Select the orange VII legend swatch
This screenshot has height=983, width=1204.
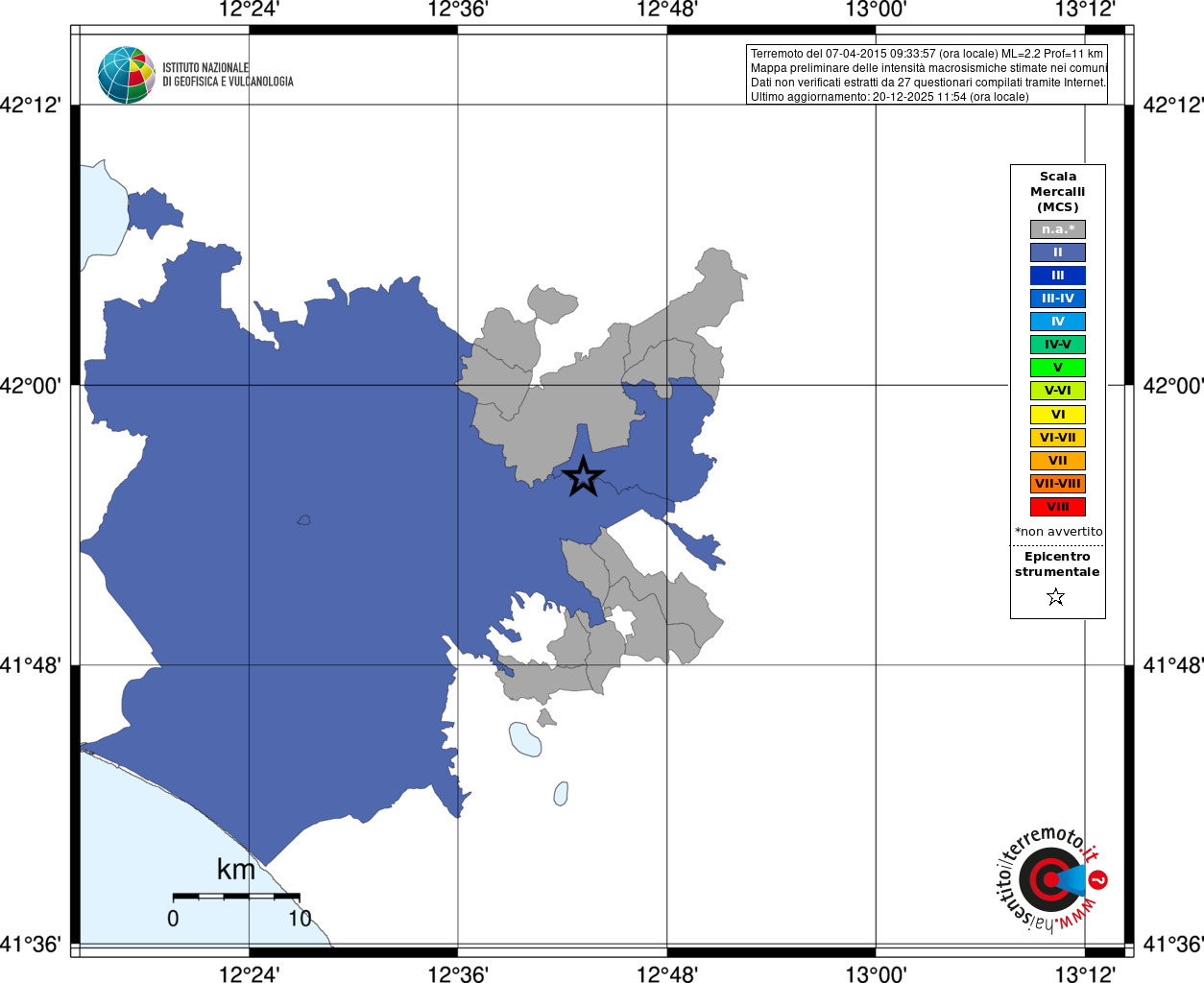pyautogui.click(x=1058, y=461)
